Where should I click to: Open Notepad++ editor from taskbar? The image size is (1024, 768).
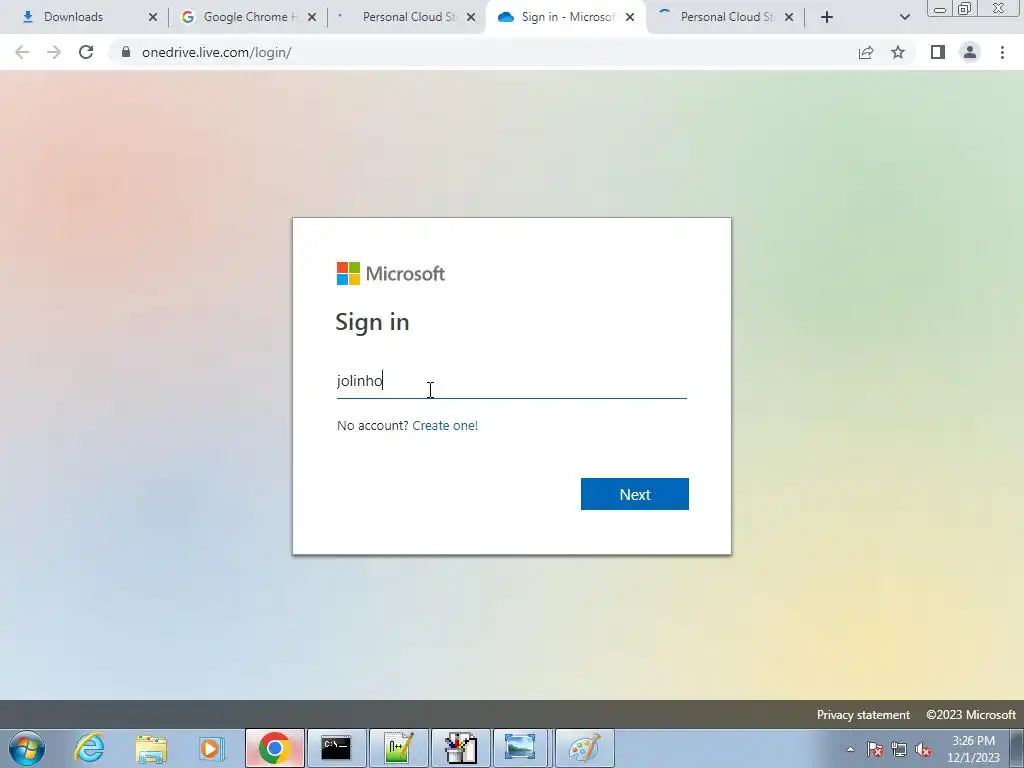pos(398,748)
